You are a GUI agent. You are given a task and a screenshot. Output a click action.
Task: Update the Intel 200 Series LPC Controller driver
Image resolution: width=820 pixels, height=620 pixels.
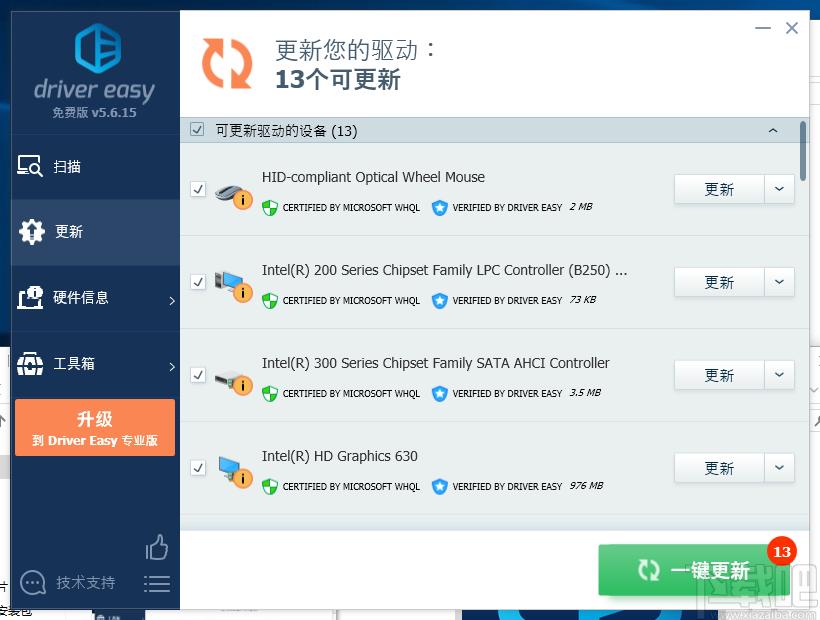(719, 282)
